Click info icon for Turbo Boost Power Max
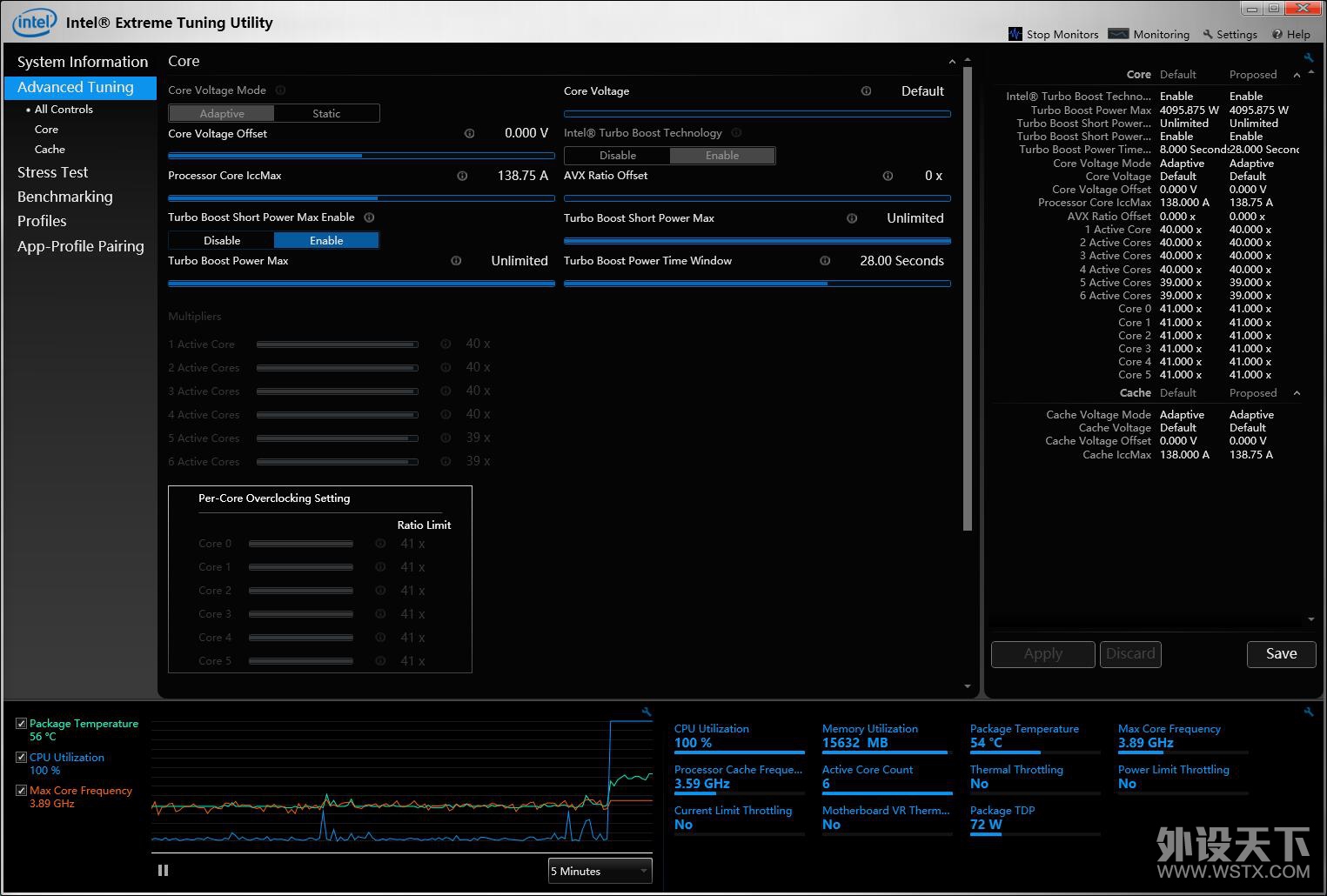 coord(456,260)
